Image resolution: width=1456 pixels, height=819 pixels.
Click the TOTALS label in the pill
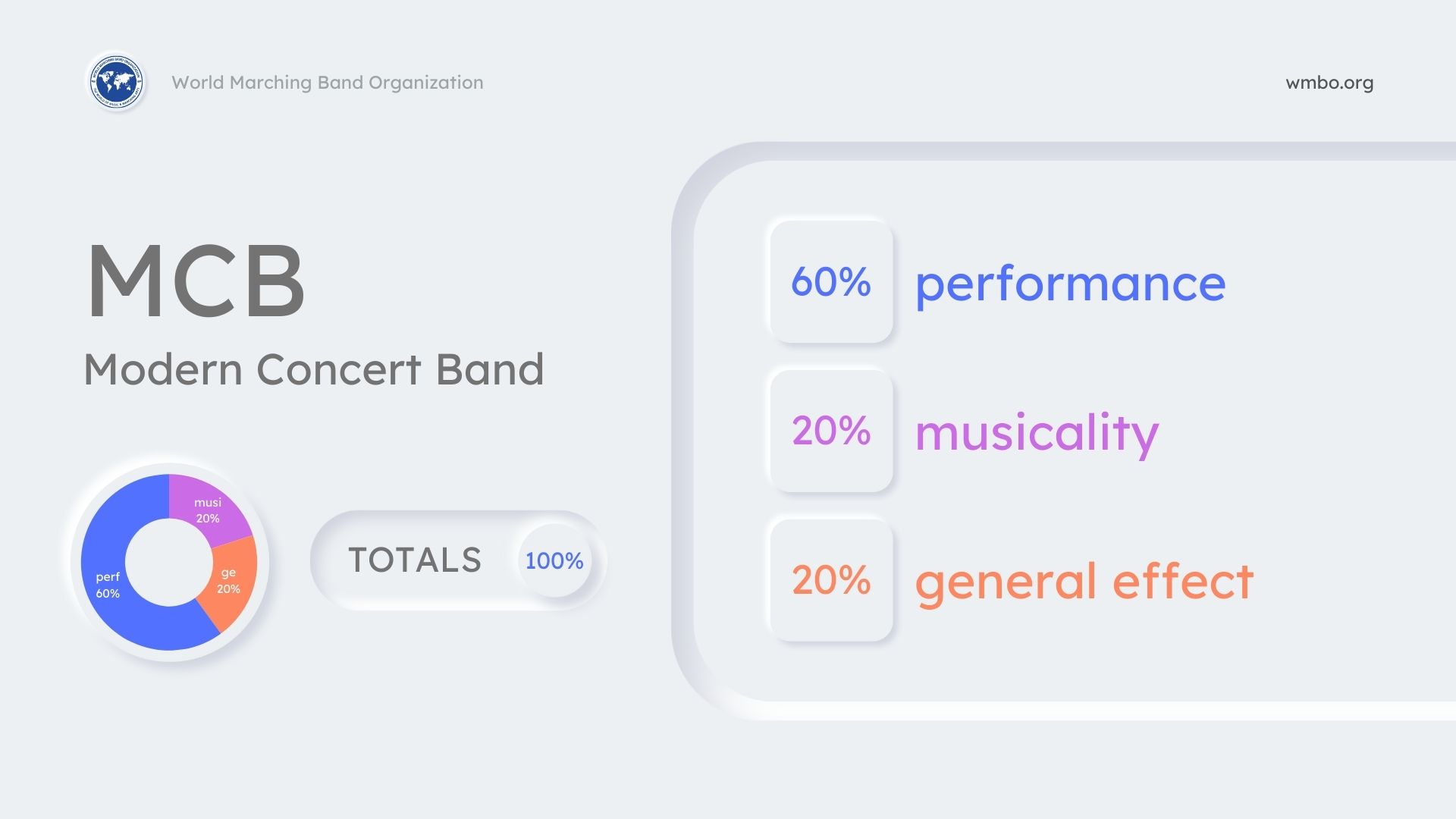coord(415,560)
